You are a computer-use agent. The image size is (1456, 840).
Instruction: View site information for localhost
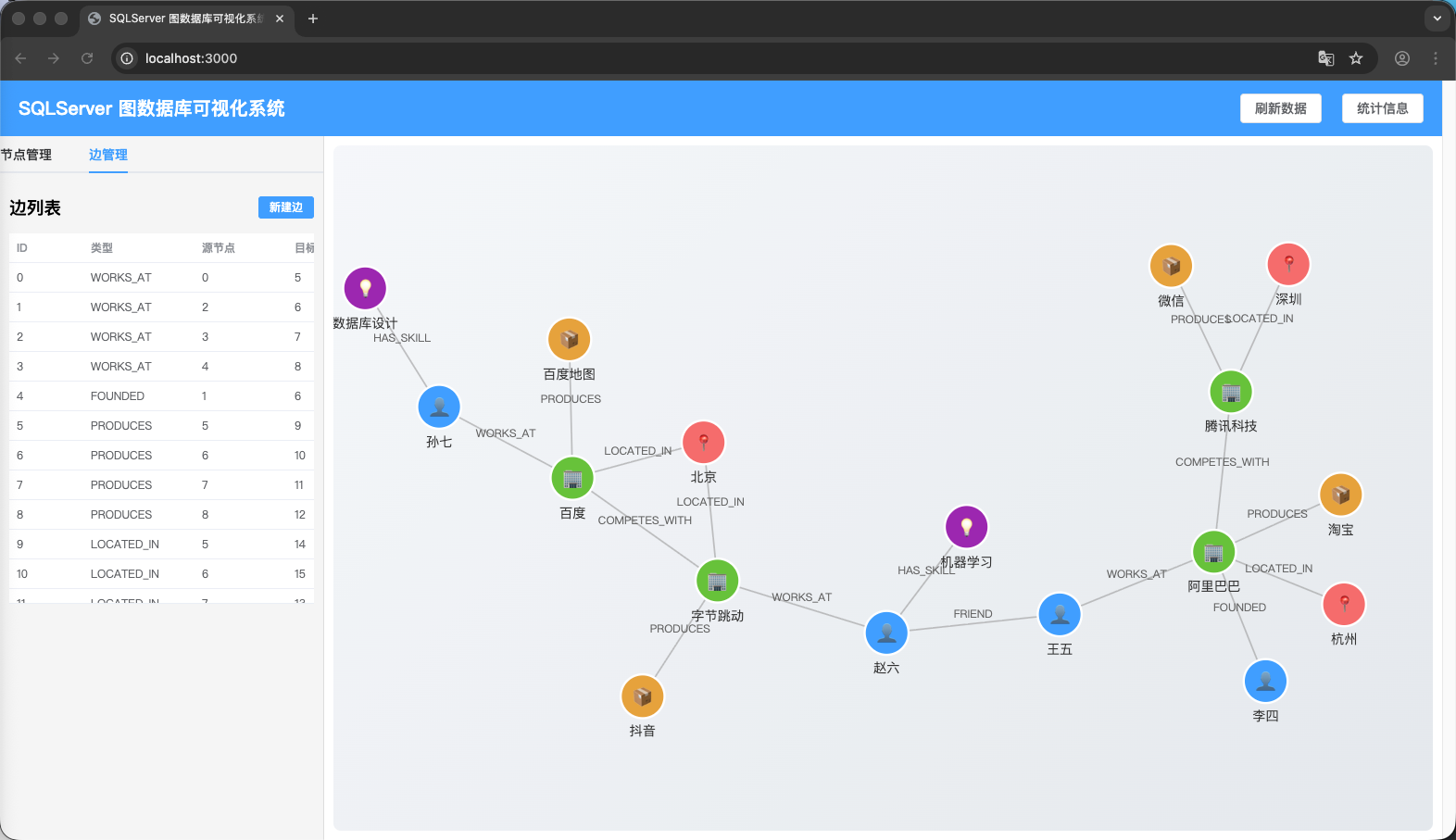coord(127,58)
